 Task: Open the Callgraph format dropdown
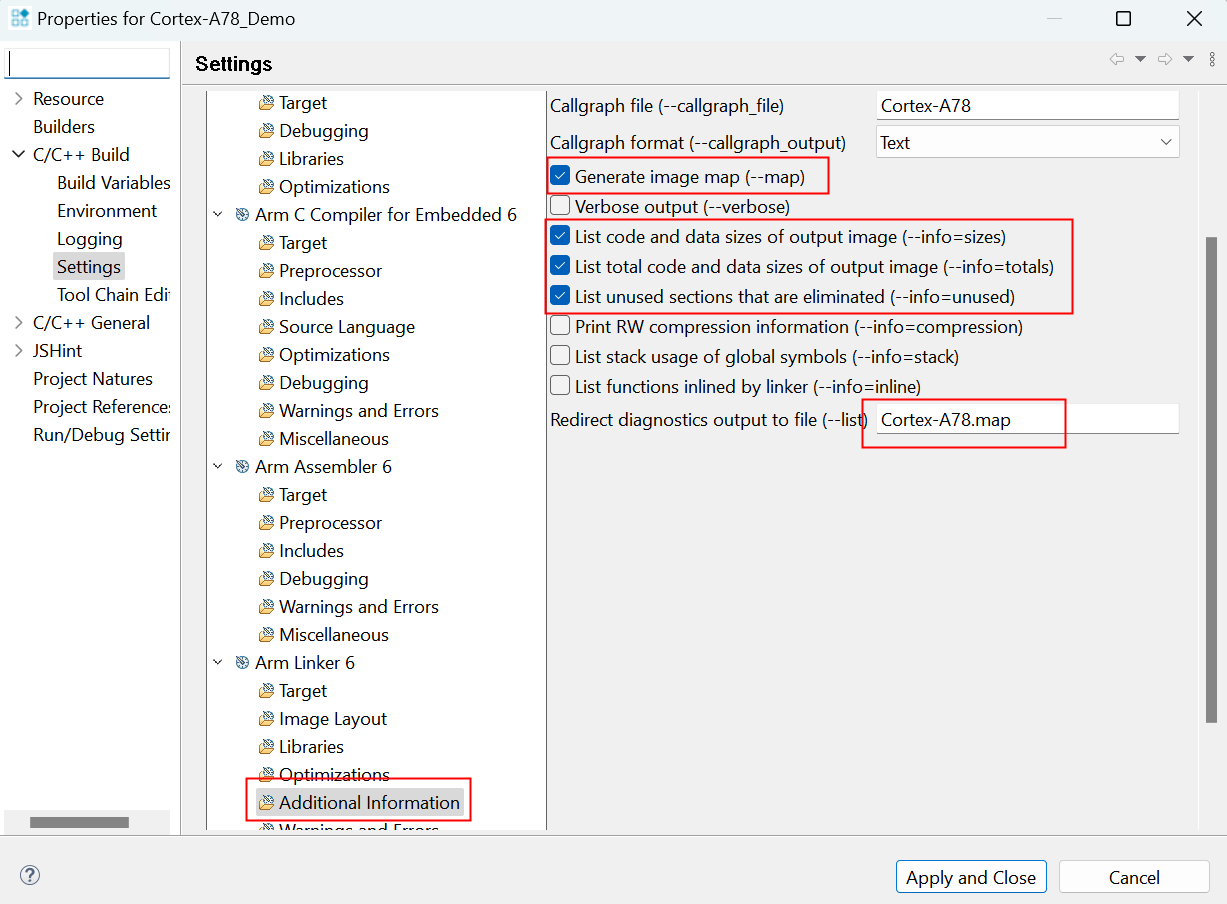(x=1027, y=143)
